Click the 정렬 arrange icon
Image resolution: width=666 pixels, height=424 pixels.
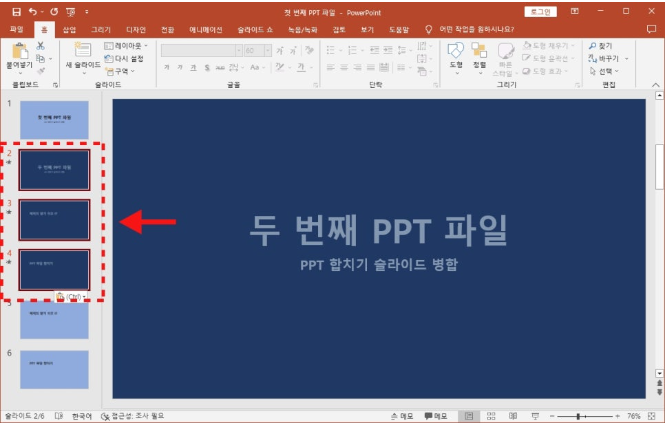point(479,55)
